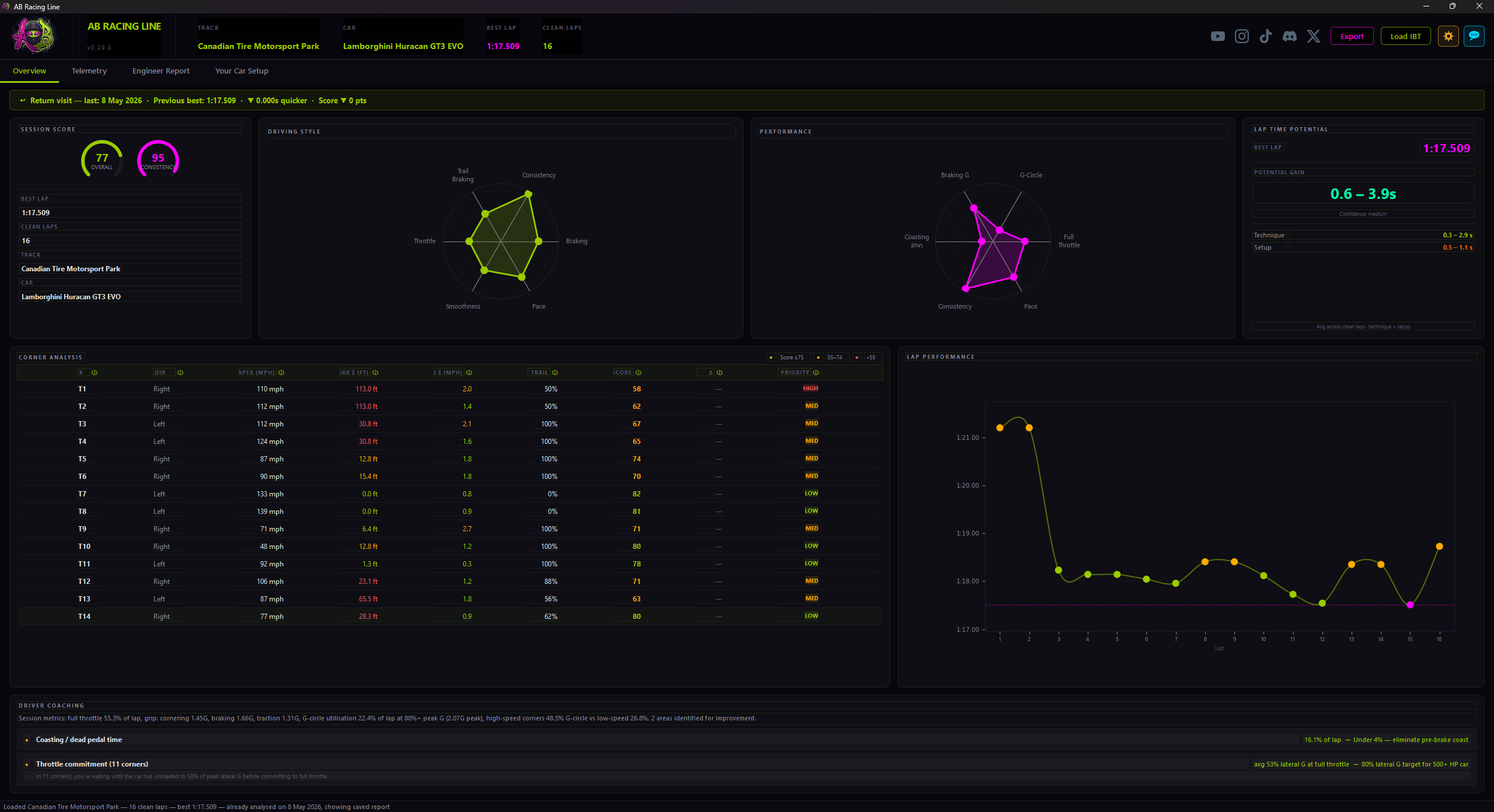Open the YouTube channel icon
1494x812 pixels.
[x=1217, y=36]
